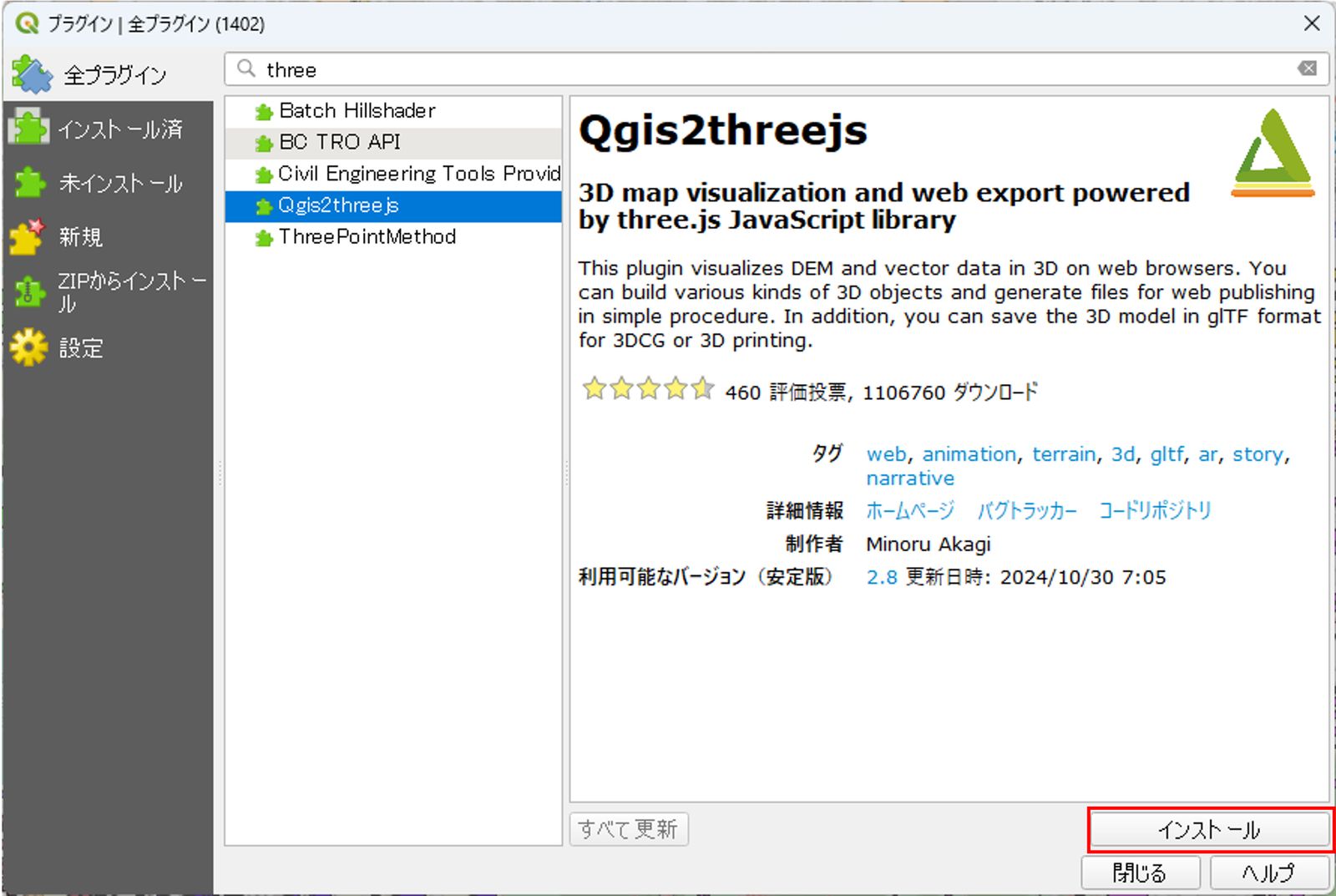The width and height of the screenshot is (1336, 896).
Task: Click the not-installed green puzzle icon
Action: [x=30, y=182]
